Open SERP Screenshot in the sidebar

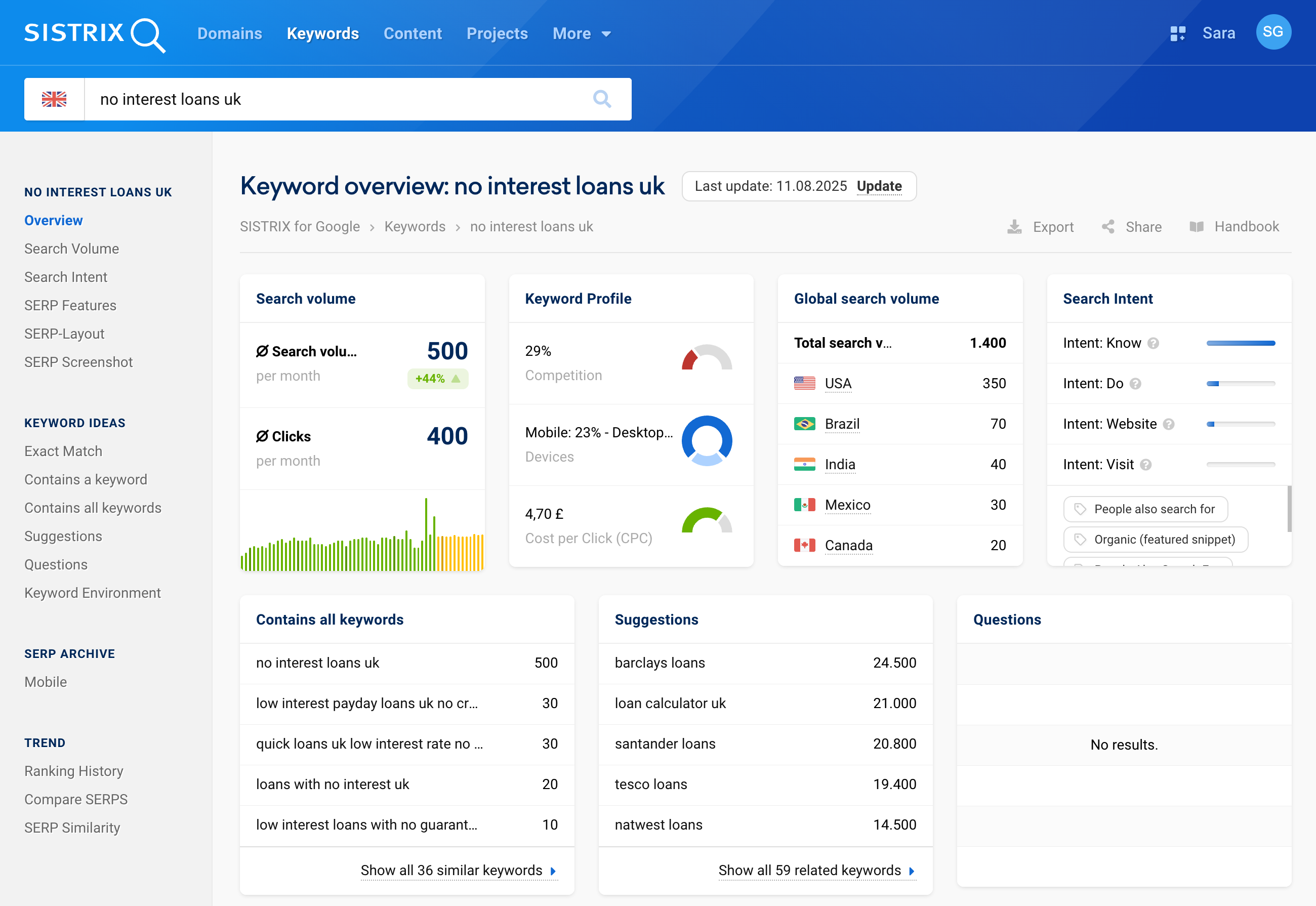(78, 361)
